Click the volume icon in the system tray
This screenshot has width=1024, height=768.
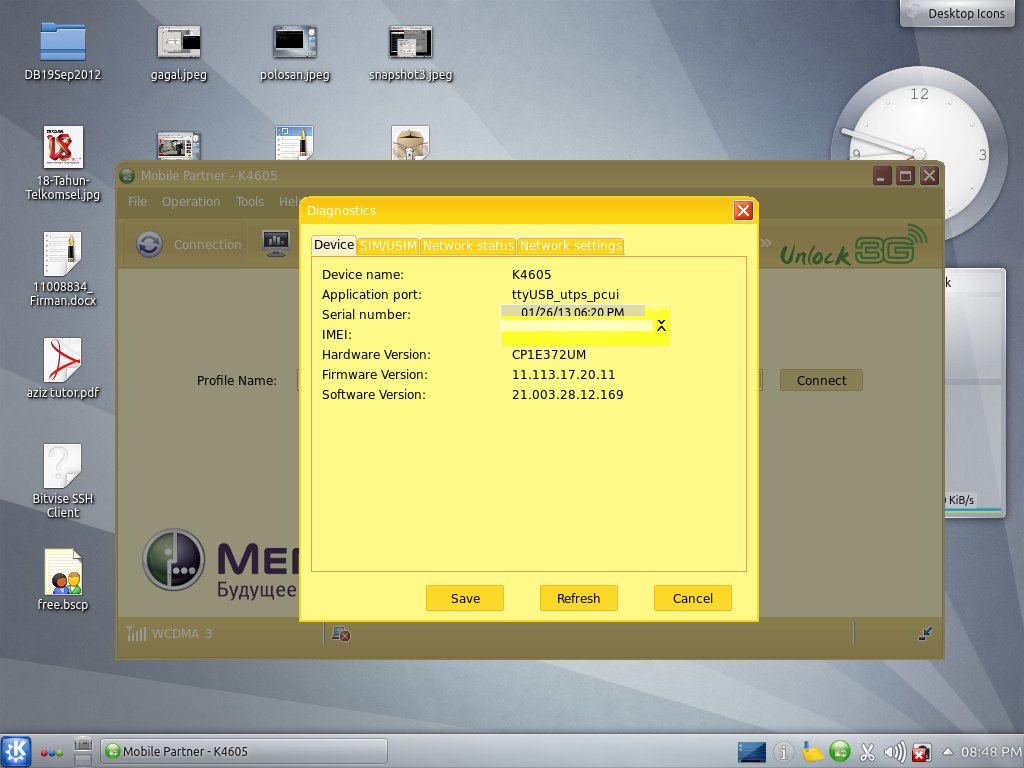pyautogui.click(x=895, y=752)
